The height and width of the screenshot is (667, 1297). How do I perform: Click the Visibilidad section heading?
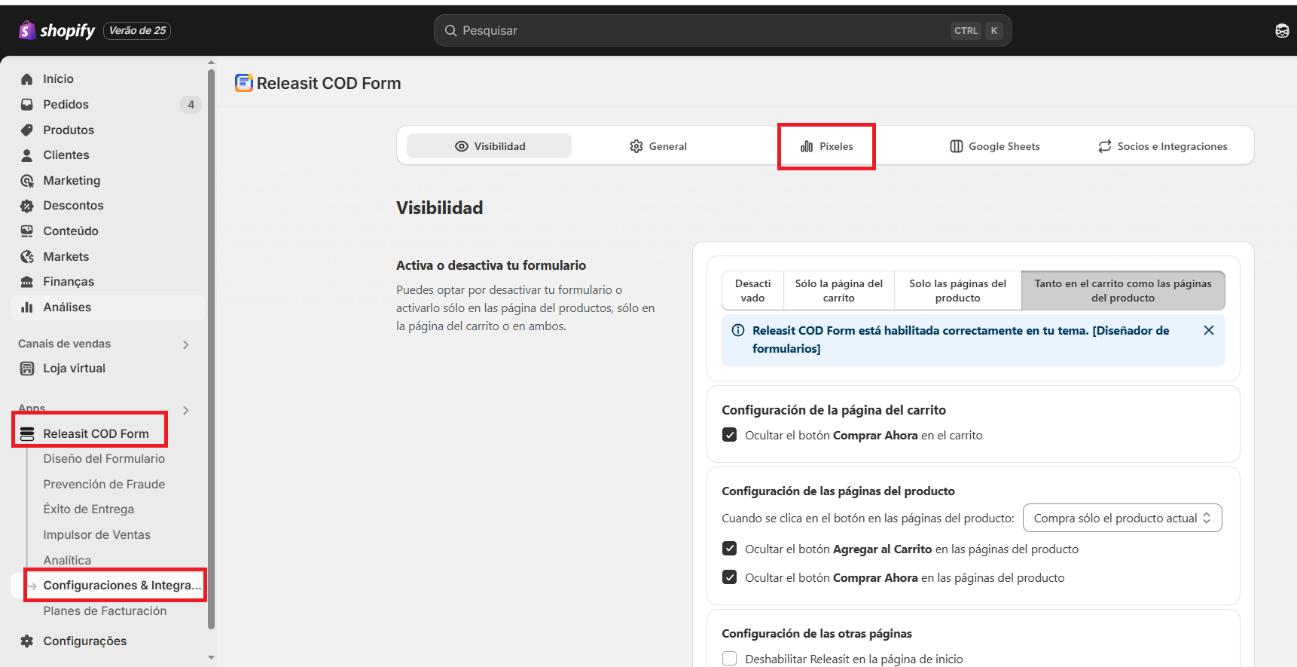click(x=440, y=208)
